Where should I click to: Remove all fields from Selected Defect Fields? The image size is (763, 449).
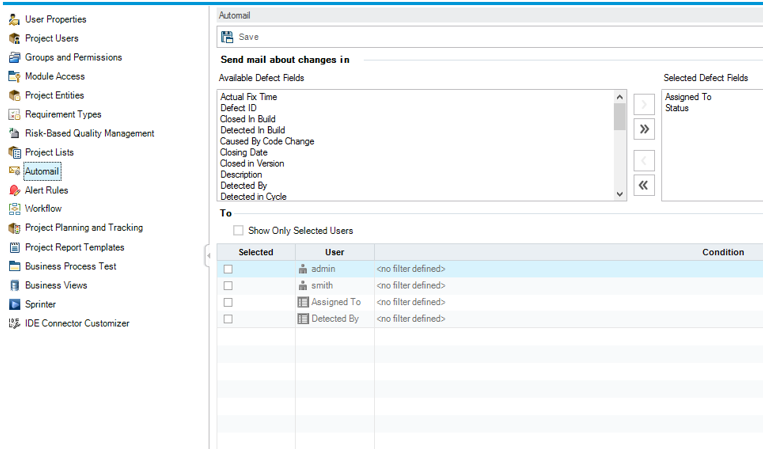coord(644,184)
